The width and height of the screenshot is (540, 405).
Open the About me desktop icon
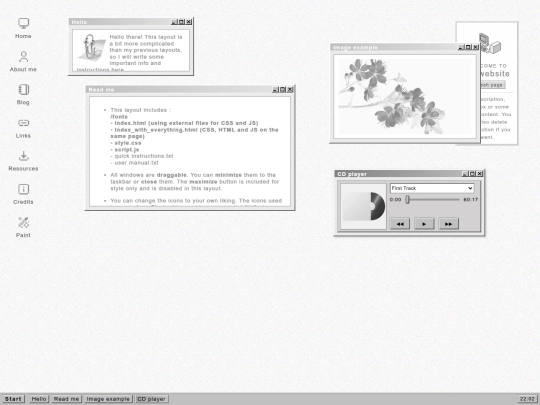point(23,61)
